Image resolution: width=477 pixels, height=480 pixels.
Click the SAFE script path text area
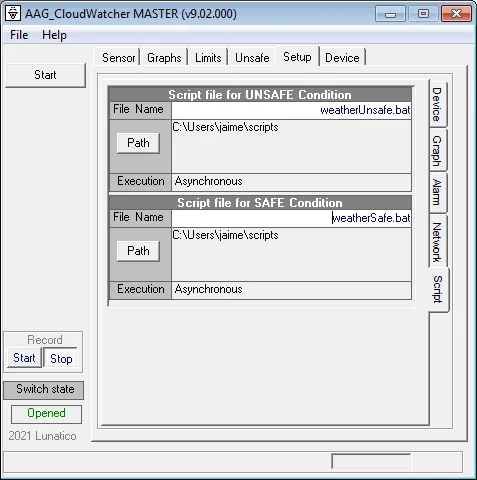(x=291, y=254)
